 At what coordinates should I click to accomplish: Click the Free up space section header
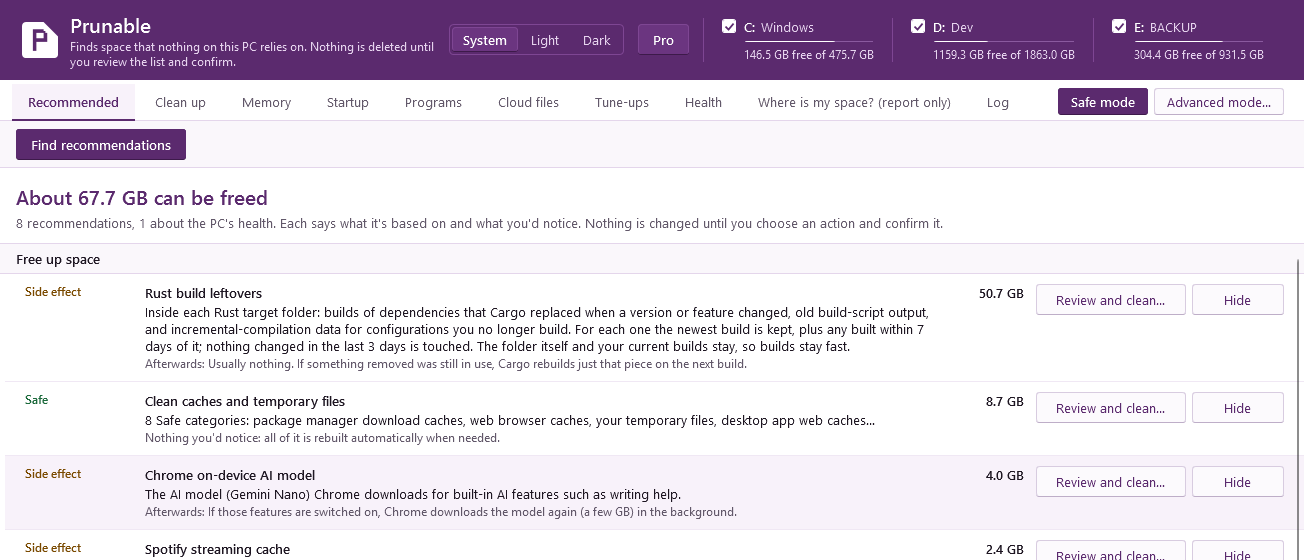(58, 259)
